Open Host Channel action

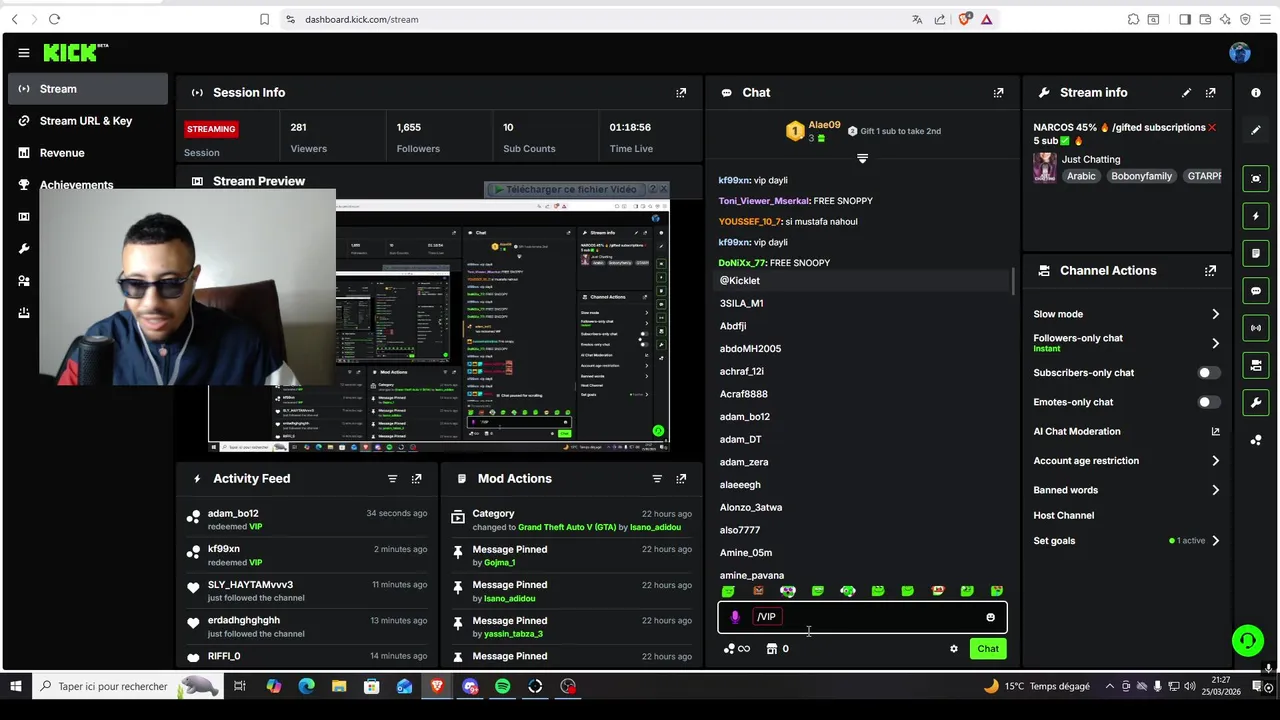click(x=1063, y=515)
